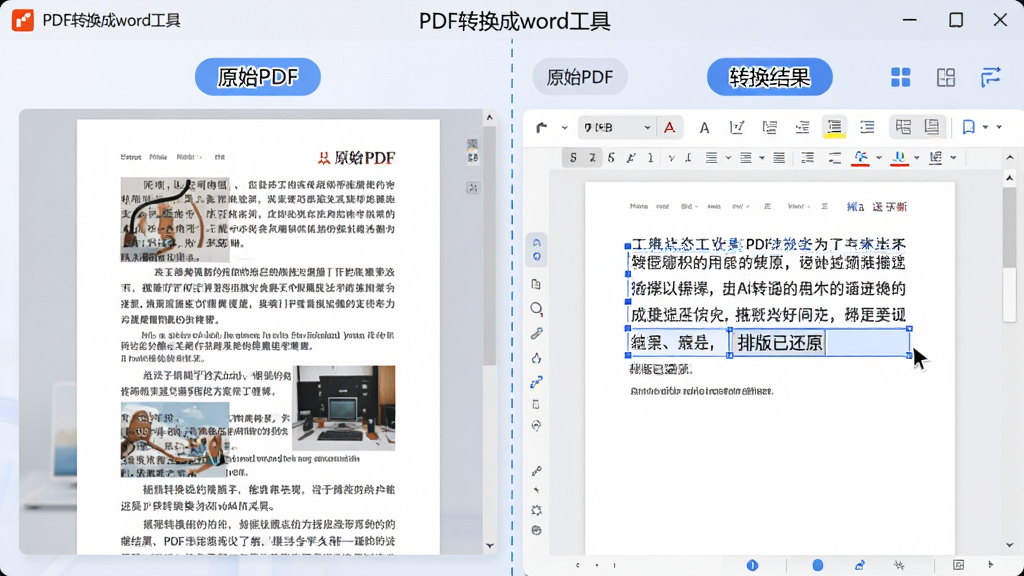This screenshot has width=1024, height=576.
Task: Switch to the blue four-square grid view
Action: (x=901, y=77)
